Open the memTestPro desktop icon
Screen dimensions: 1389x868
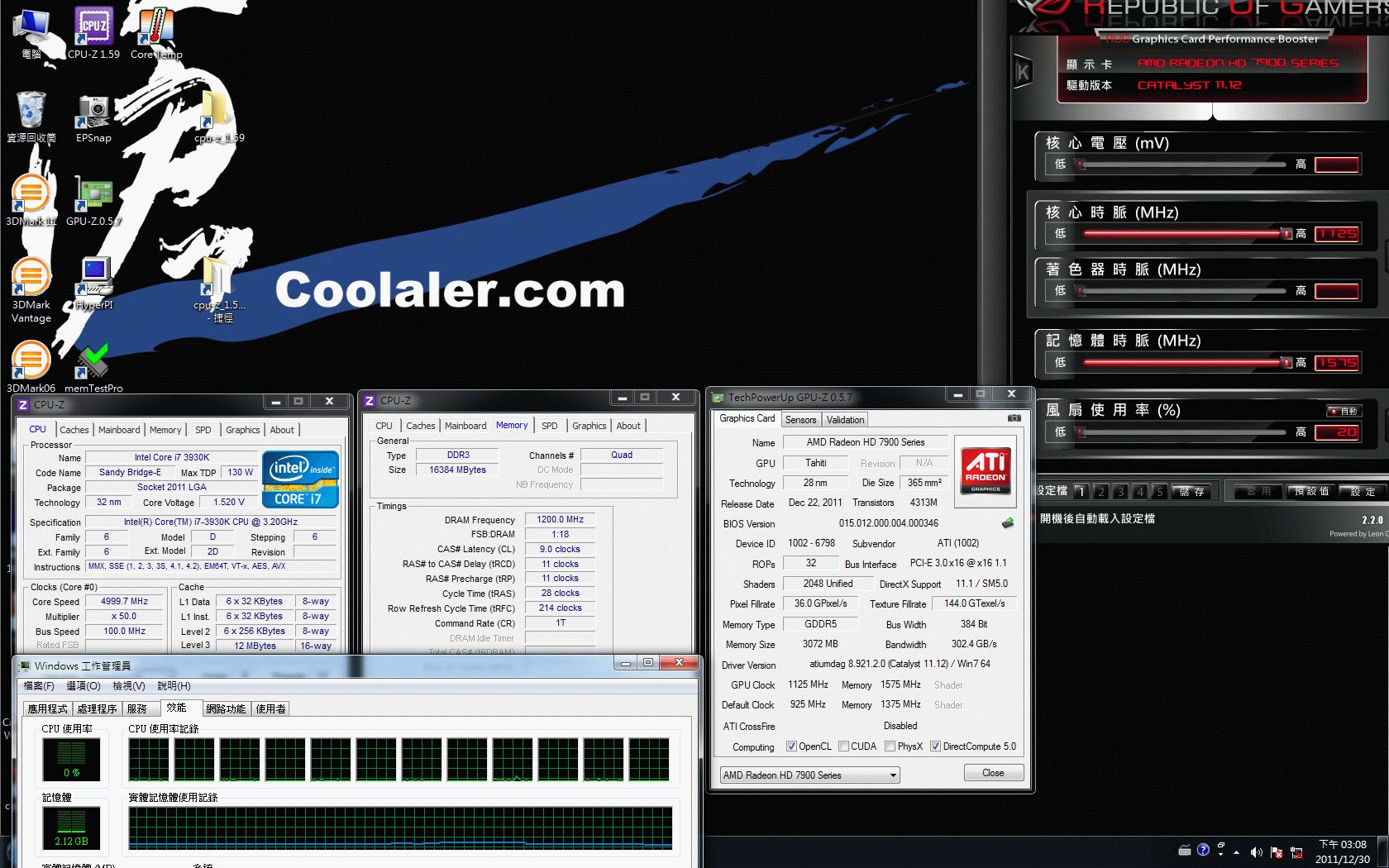(93, 367)
